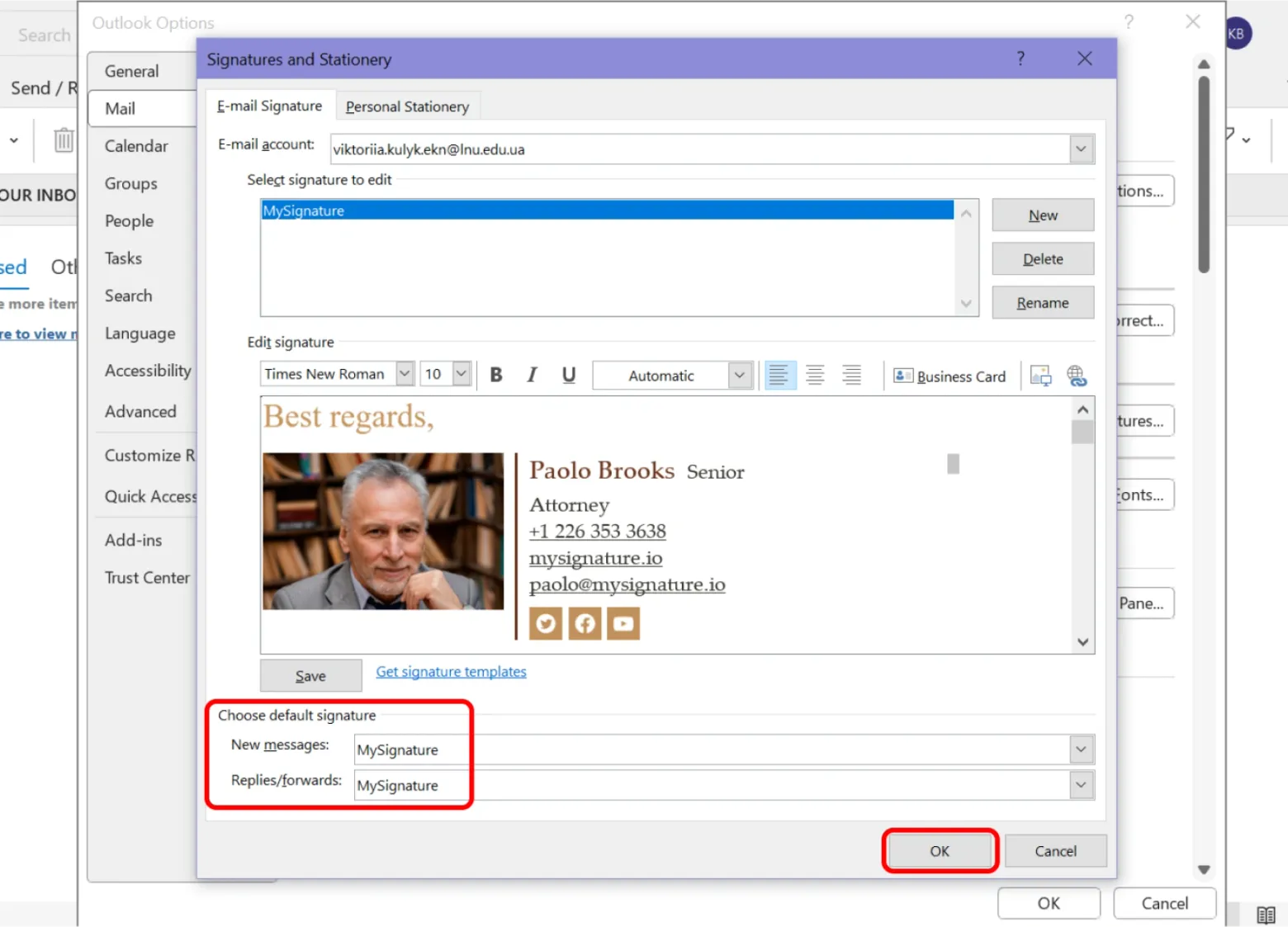Click Outlook Options help question mark
Image resolution: width=1288 pixels, height=927 pixels.
[1129, 22]
